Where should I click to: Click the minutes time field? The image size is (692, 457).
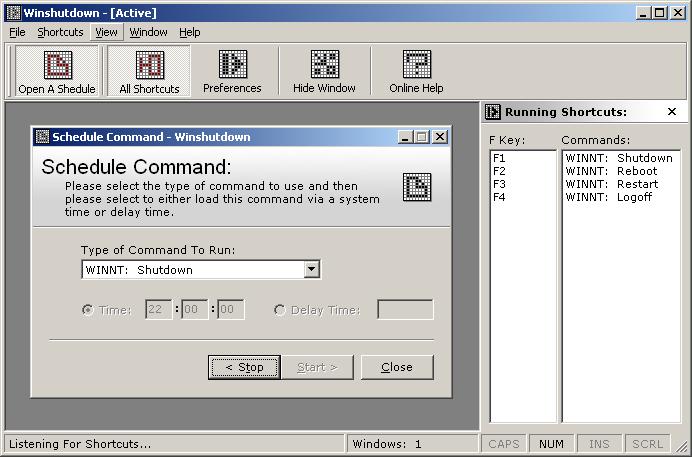pos(194,309)
